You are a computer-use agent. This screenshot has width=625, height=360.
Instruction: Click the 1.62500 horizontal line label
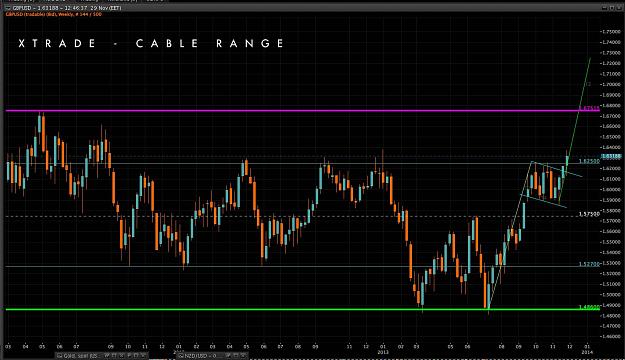589,161
